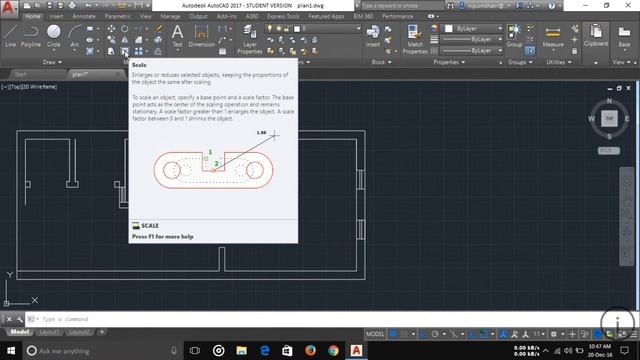Screen dimensions: 640x360
Task: Expand the Groups panel dropdown
Action: pos(520,62)
